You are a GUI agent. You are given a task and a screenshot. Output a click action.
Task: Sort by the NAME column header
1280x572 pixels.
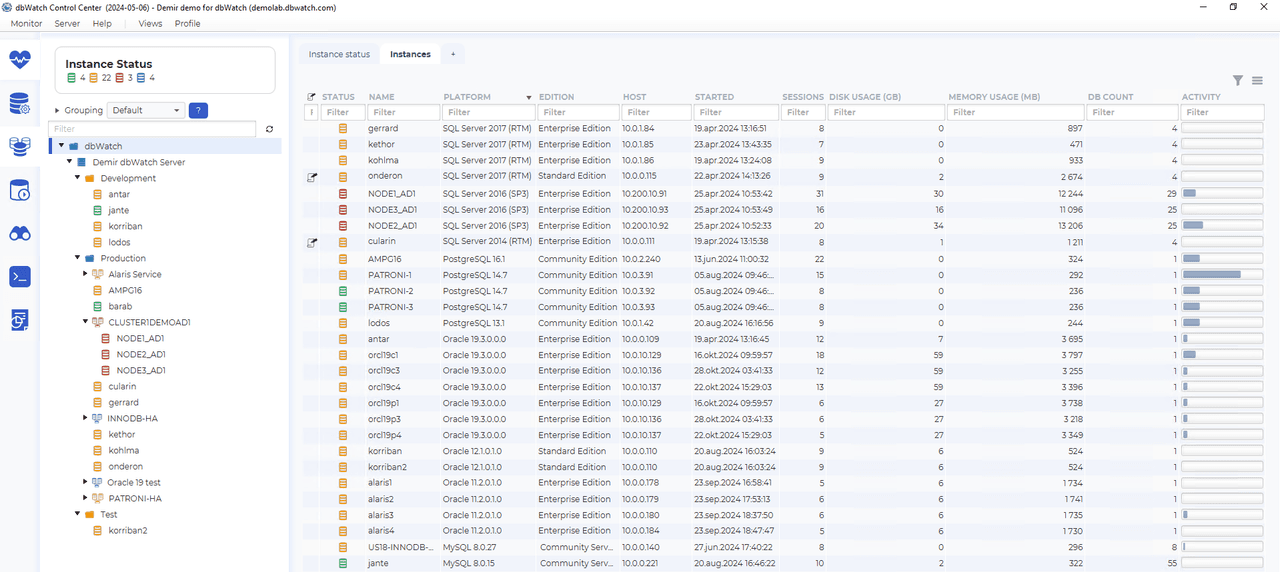pyautogui.click(x=381, y=97)
